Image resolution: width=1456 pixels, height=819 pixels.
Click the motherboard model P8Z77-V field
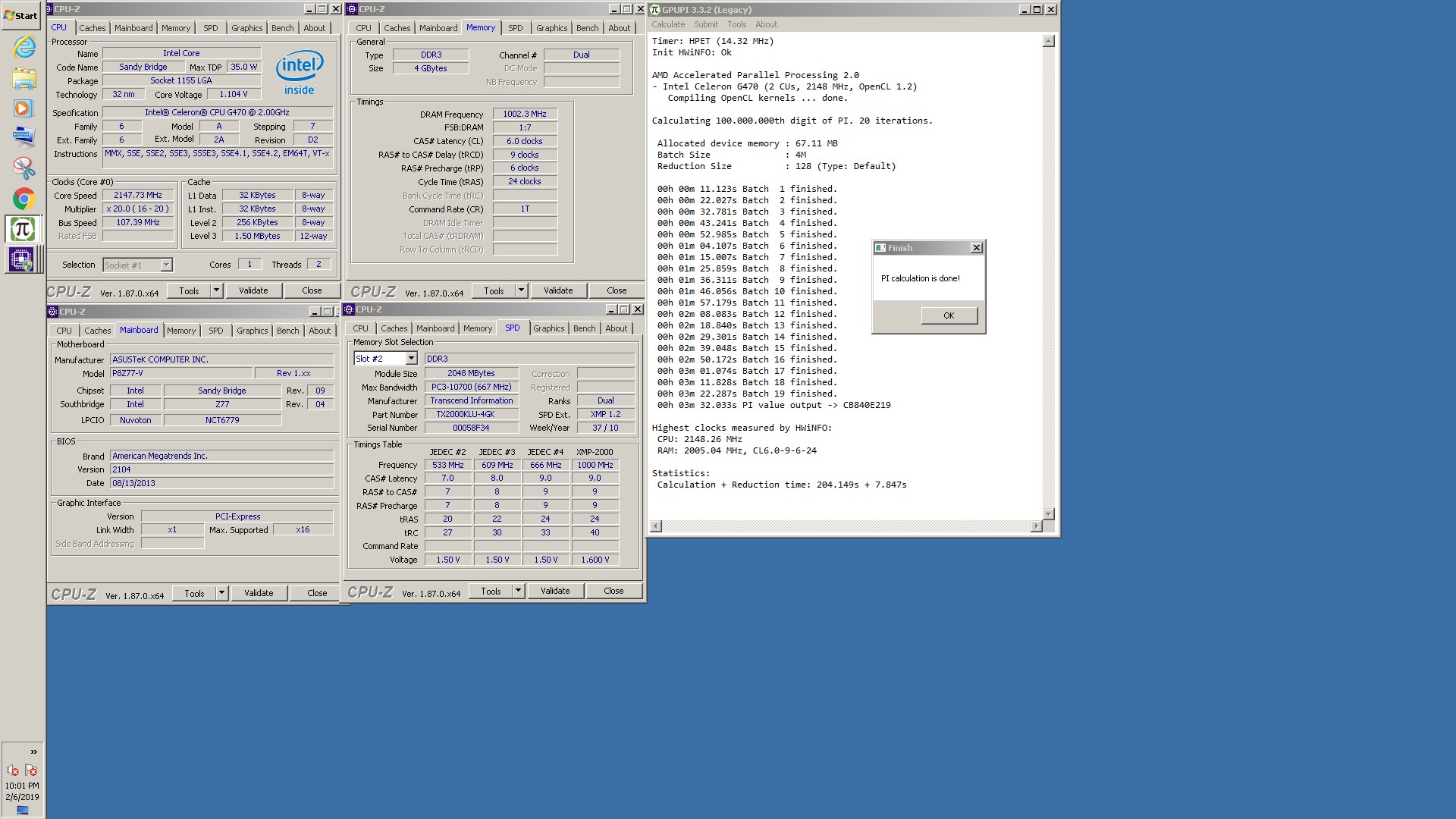click(181, 373)
